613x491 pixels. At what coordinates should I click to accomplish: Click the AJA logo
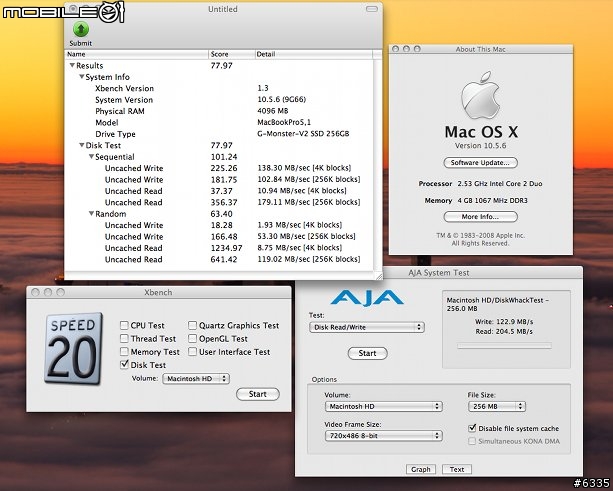[x=367, y=297]
